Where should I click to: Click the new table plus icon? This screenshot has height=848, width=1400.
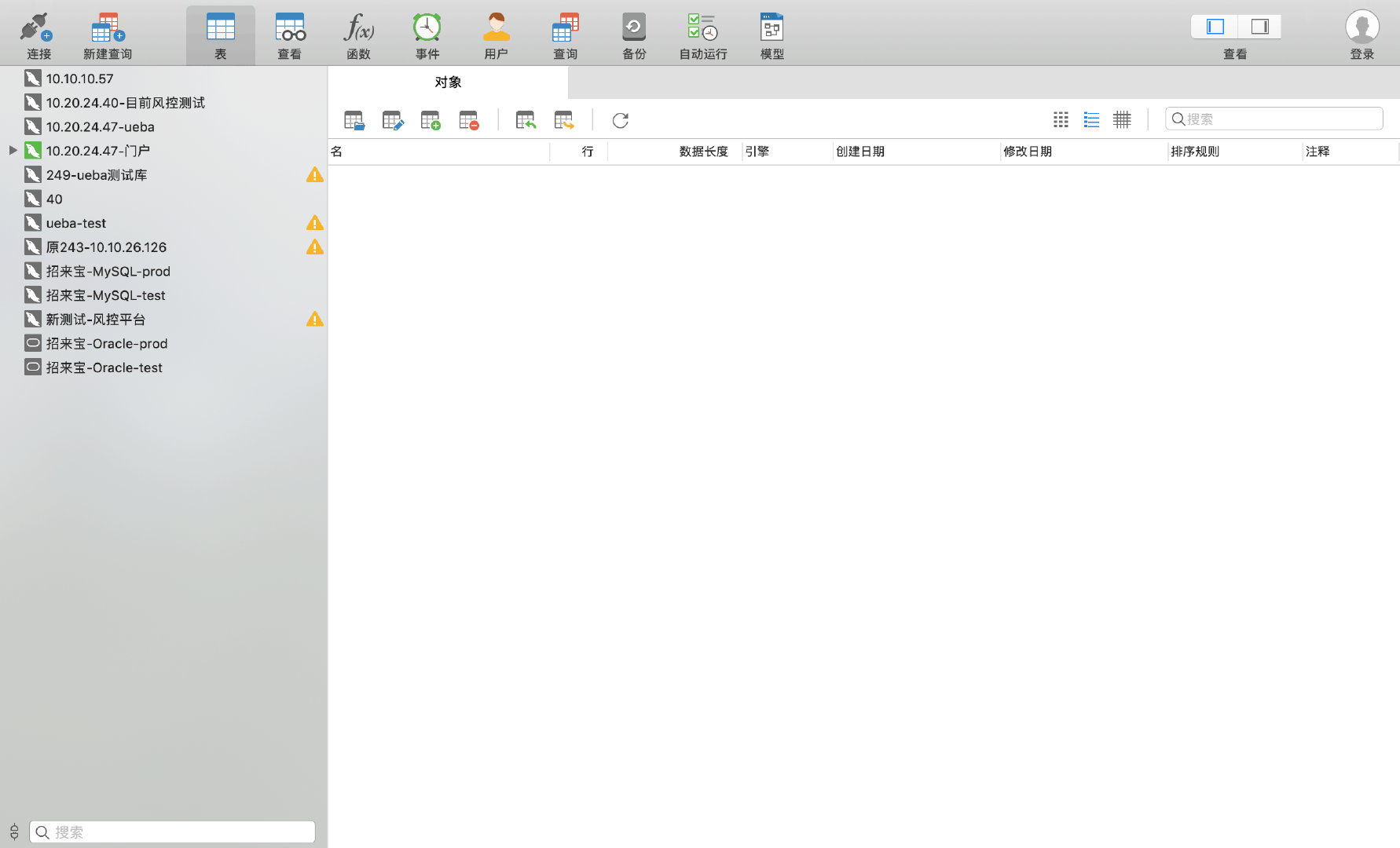[431, 120]
